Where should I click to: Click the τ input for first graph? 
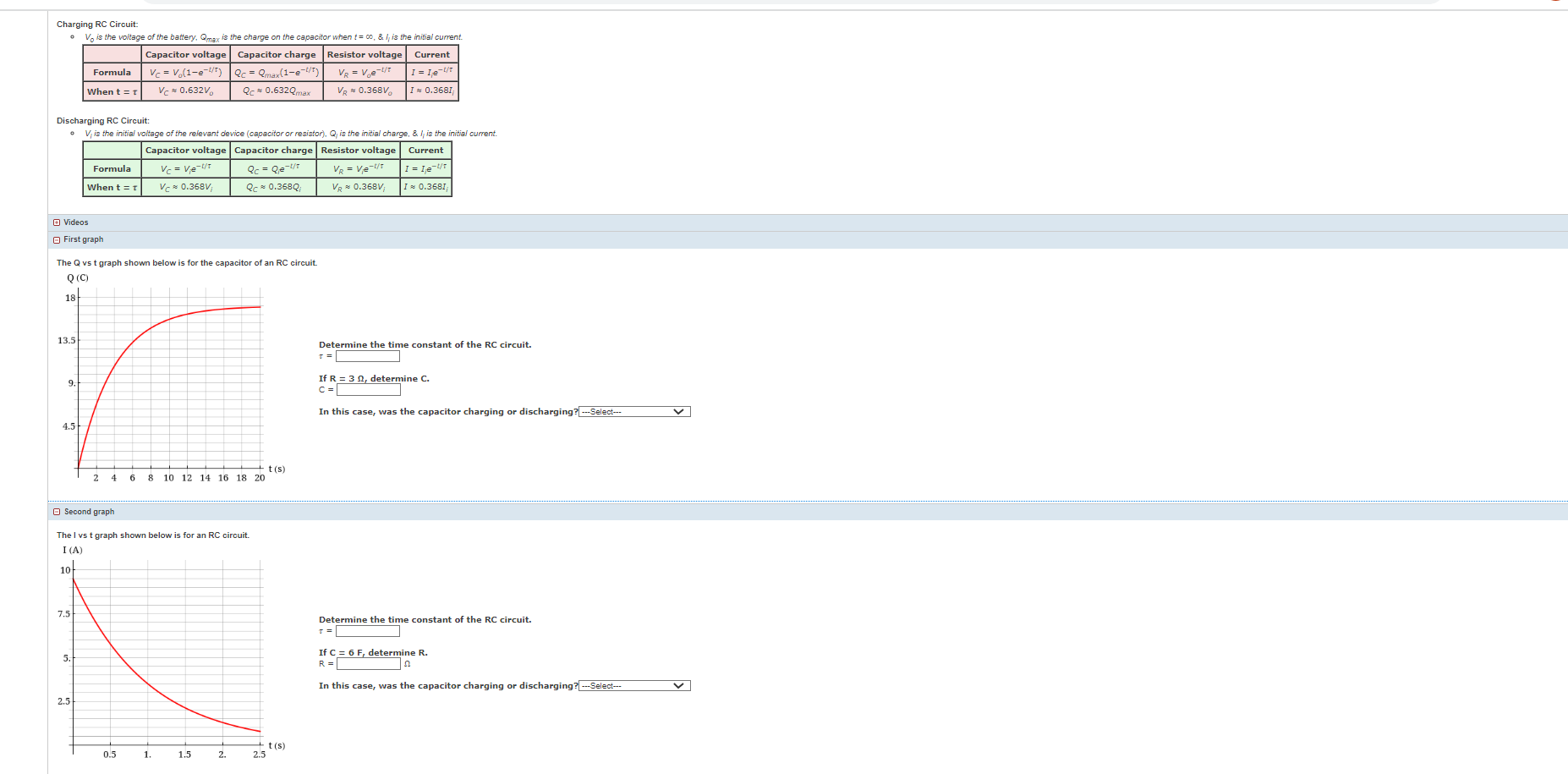[368, 356]
